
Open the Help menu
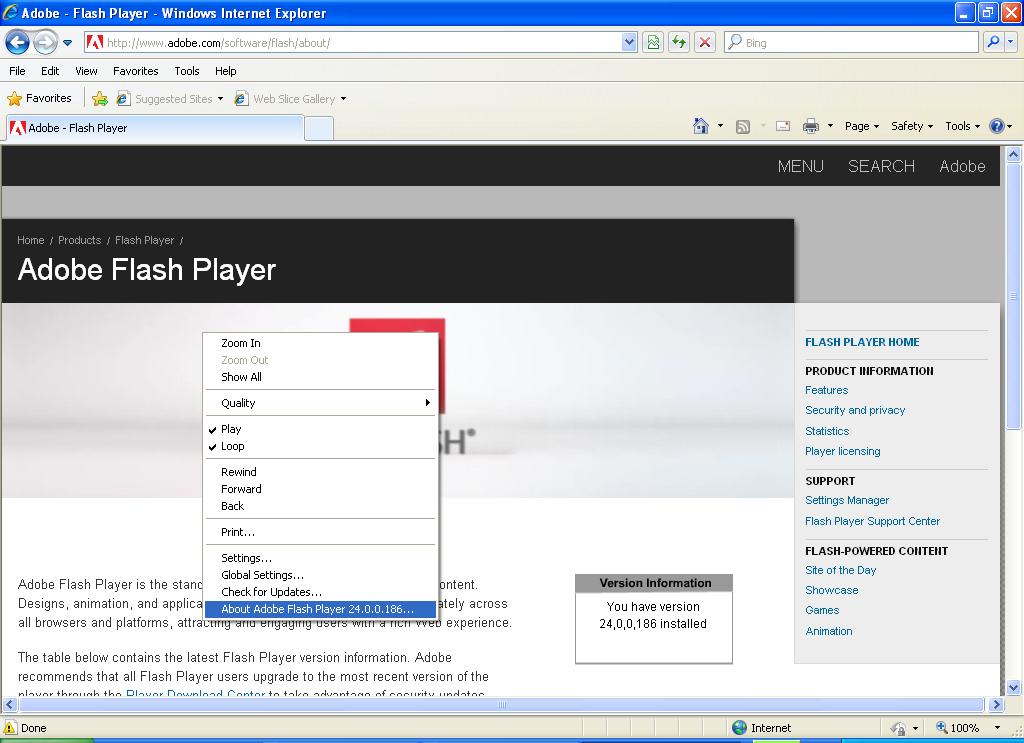coord(226,71)
